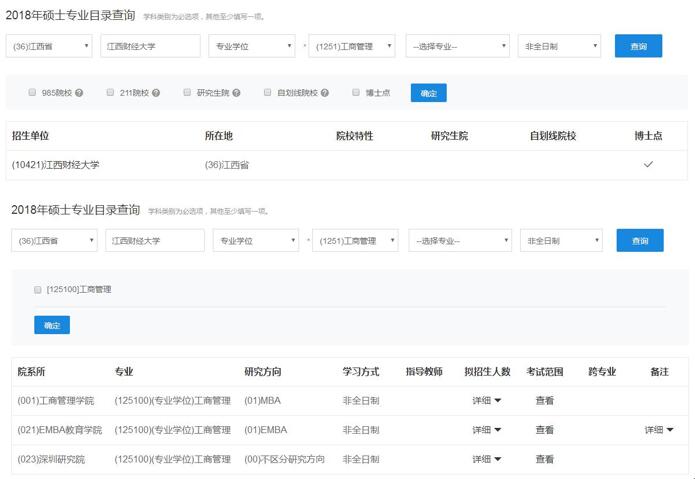Click help icon next to 自划线院校
Viewport: 695px width, 480px height.
325,93
